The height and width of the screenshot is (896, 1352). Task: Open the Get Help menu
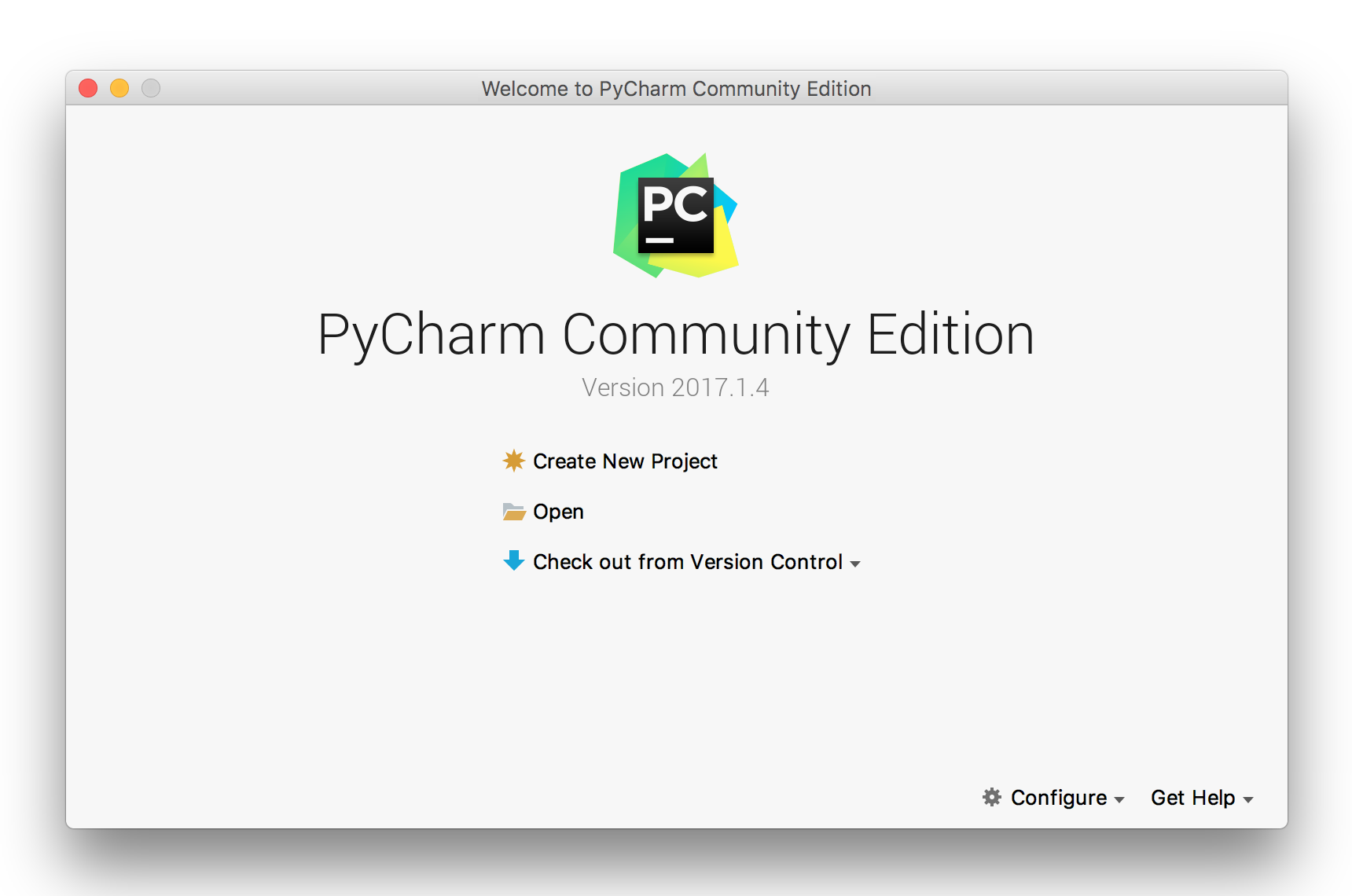tap(1192, 798)
